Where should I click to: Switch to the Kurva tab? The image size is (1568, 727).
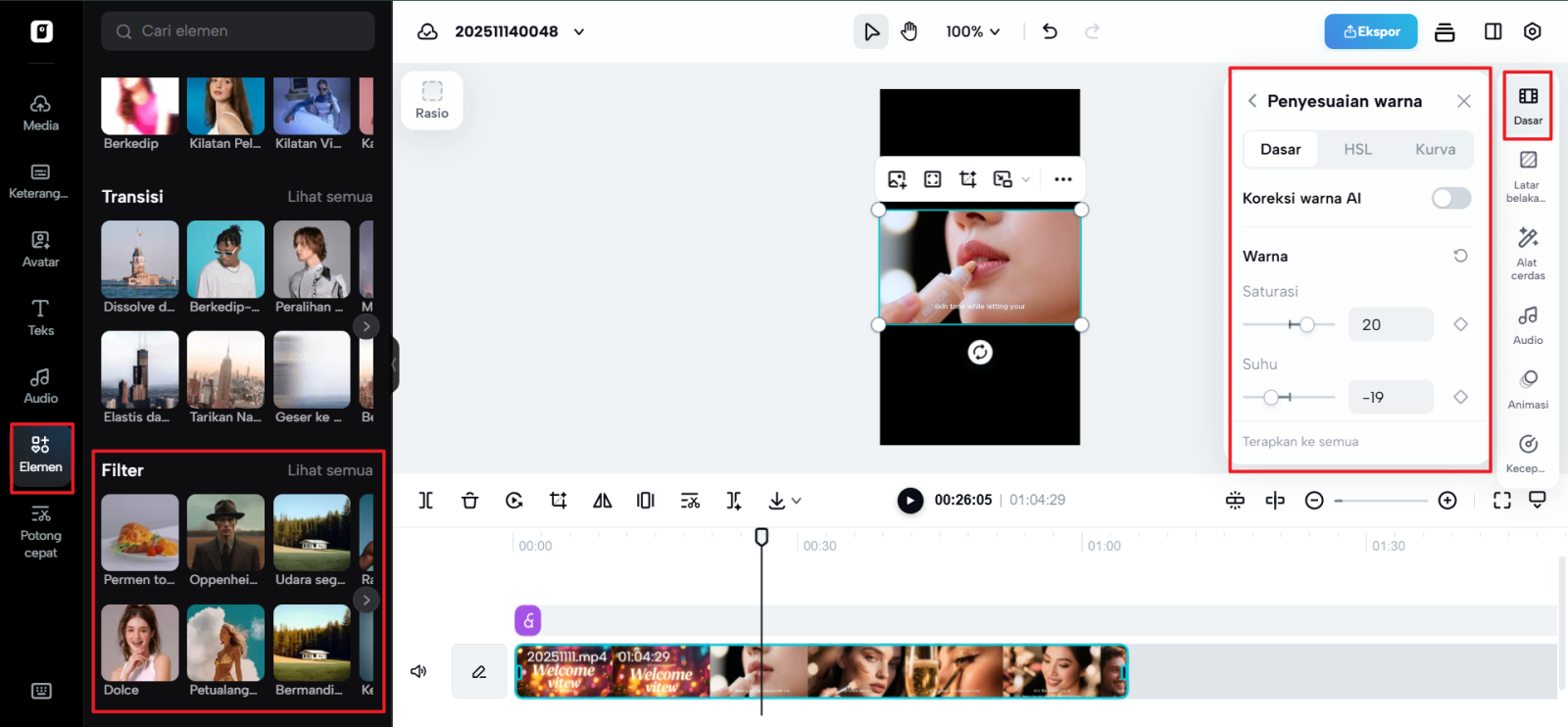1435,149
